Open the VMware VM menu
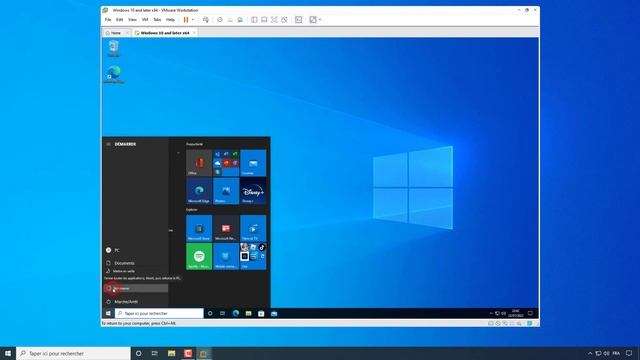 click(x=145, y=20)
